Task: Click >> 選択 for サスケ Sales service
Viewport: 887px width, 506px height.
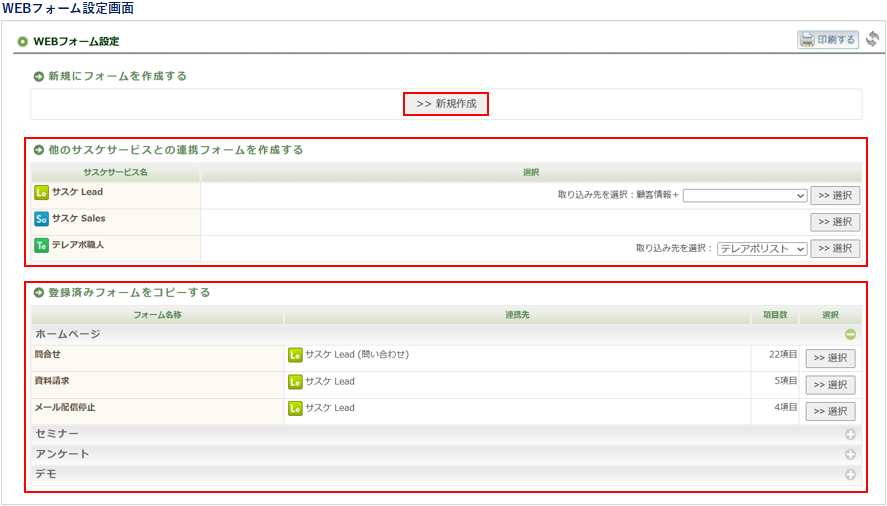Action: click(835, 222)
